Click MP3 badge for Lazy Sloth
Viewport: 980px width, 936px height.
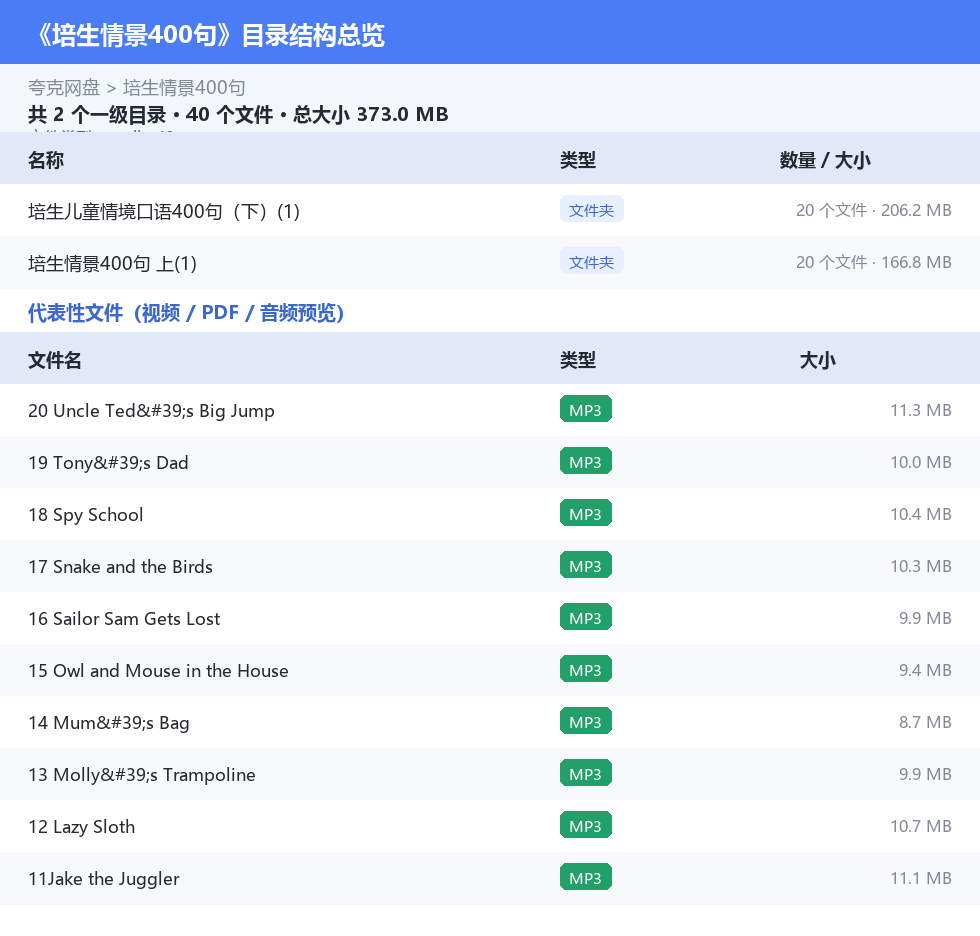point(586,825)
